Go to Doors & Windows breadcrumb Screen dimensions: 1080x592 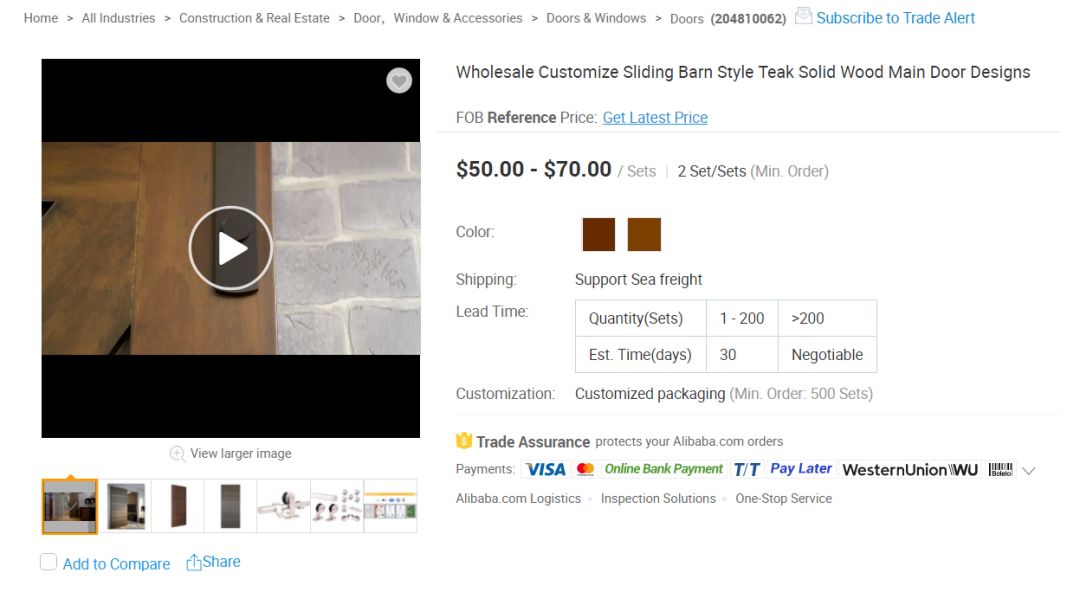(596, 18)
